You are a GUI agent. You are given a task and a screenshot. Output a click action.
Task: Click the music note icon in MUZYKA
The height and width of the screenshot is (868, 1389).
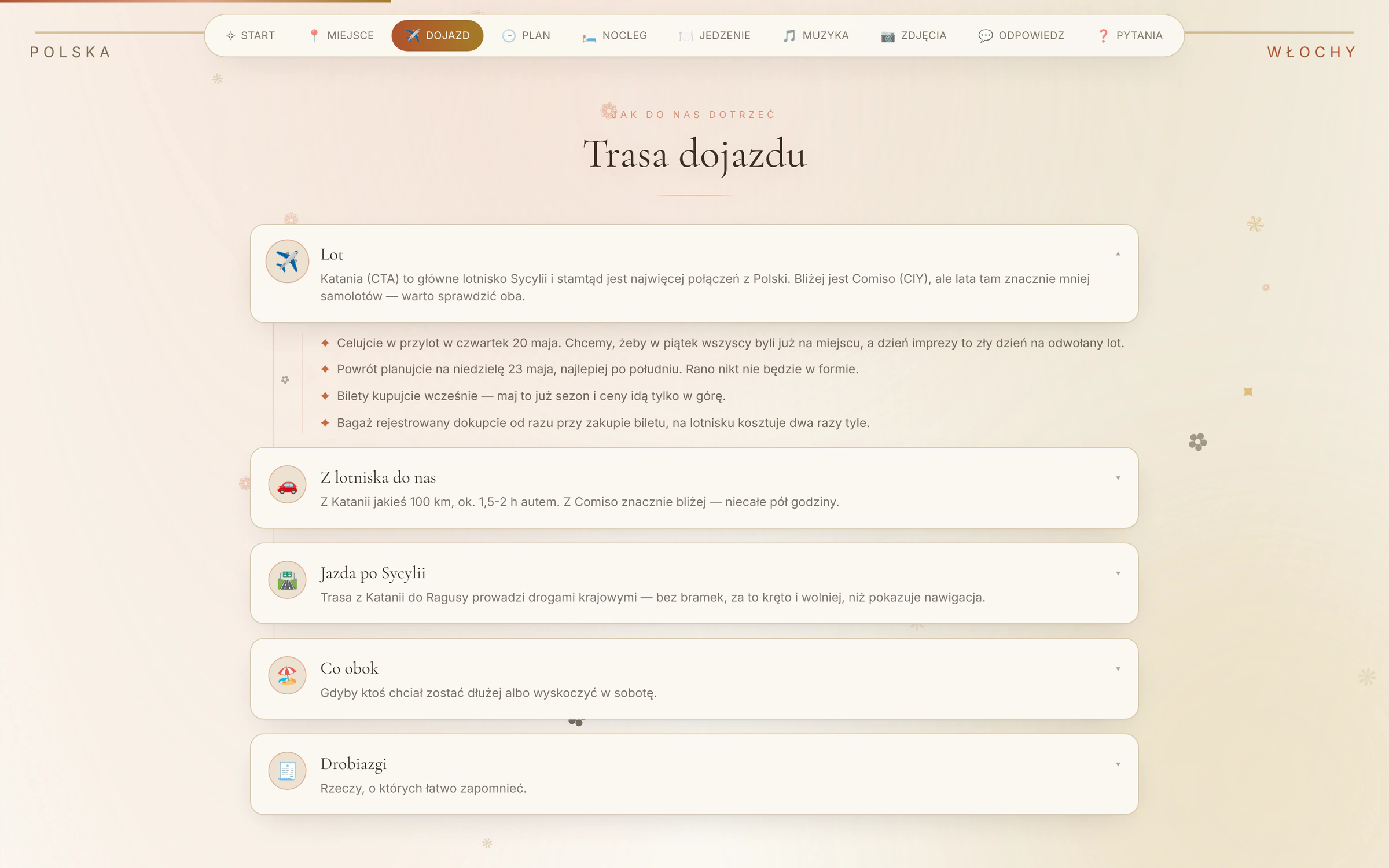(x=789, y=36)
